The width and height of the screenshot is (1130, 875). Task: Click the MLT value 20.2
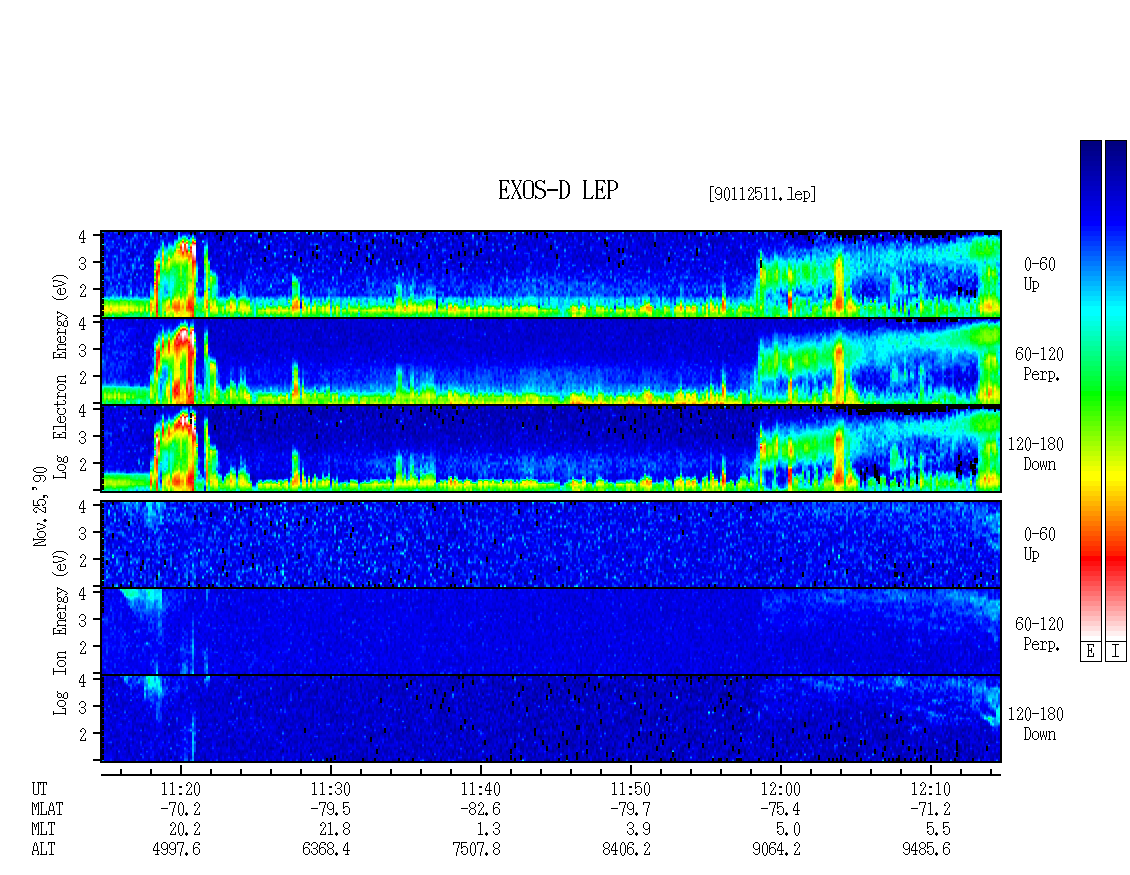click(185, 830)
